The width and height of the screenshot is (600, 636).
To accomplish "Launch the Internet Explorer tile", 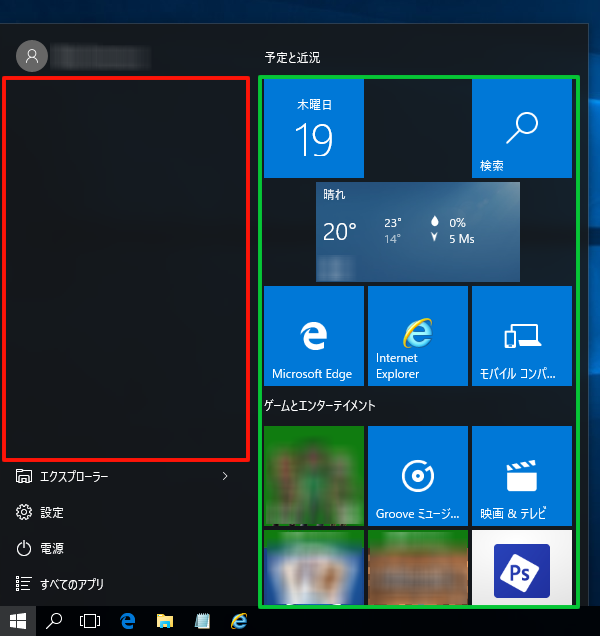I will click(x=418, y=336).
